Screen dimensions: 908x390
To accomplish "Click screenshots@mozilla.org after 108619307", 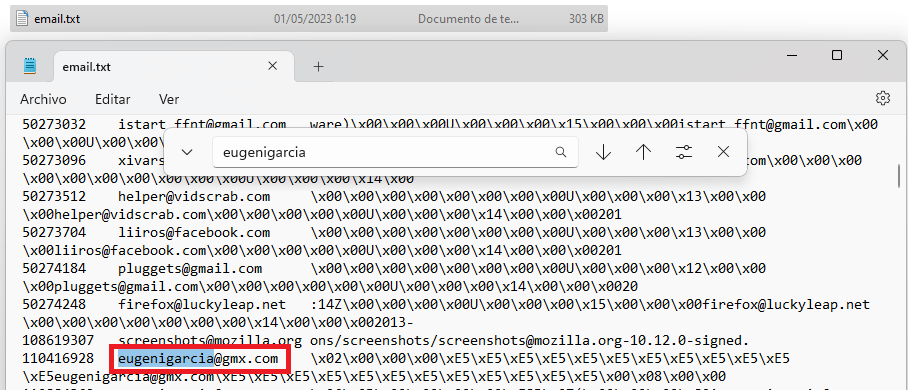I will tap(210, 340).
